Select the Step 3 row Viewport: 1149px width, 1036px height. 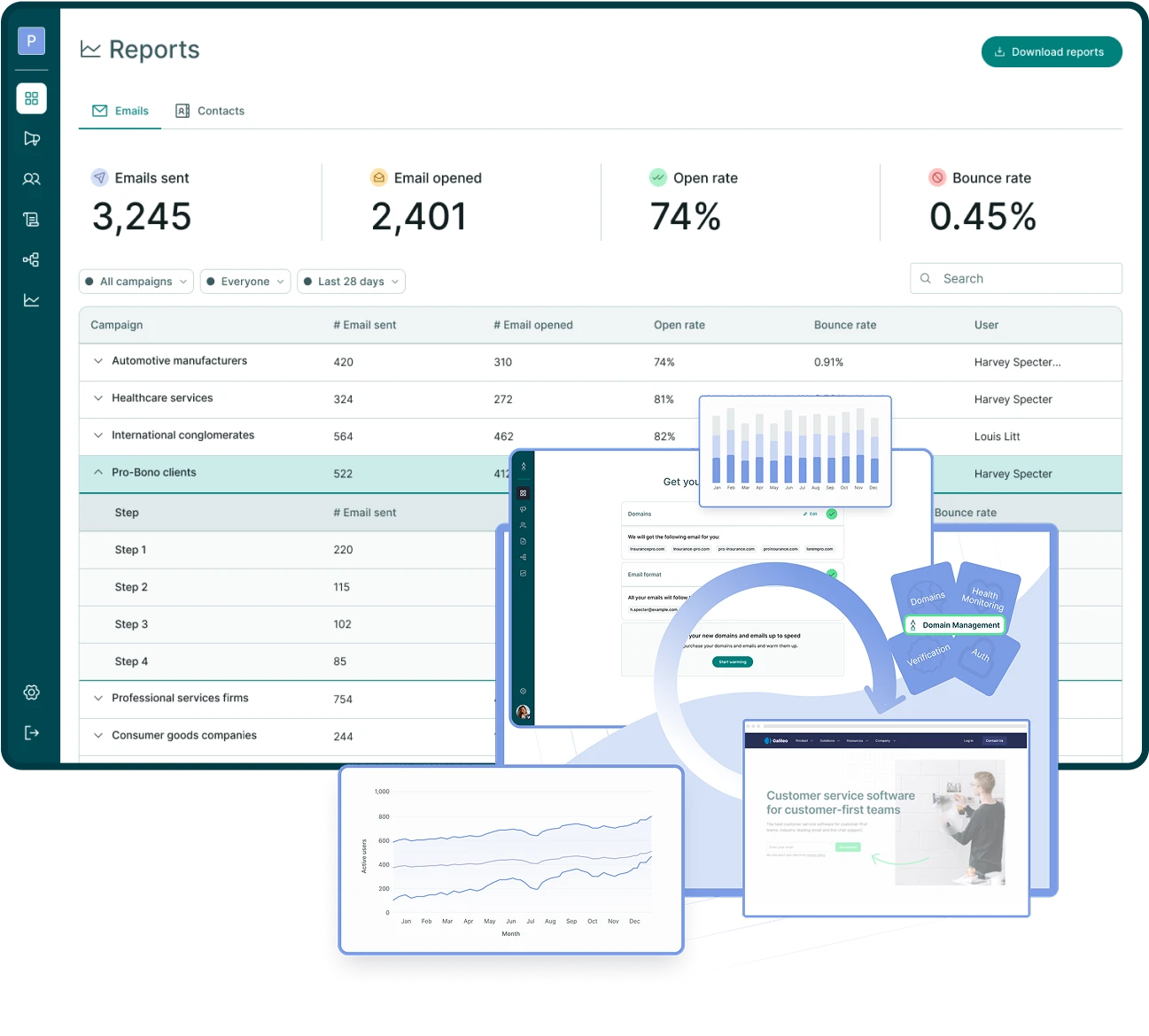tap(288, 624)
